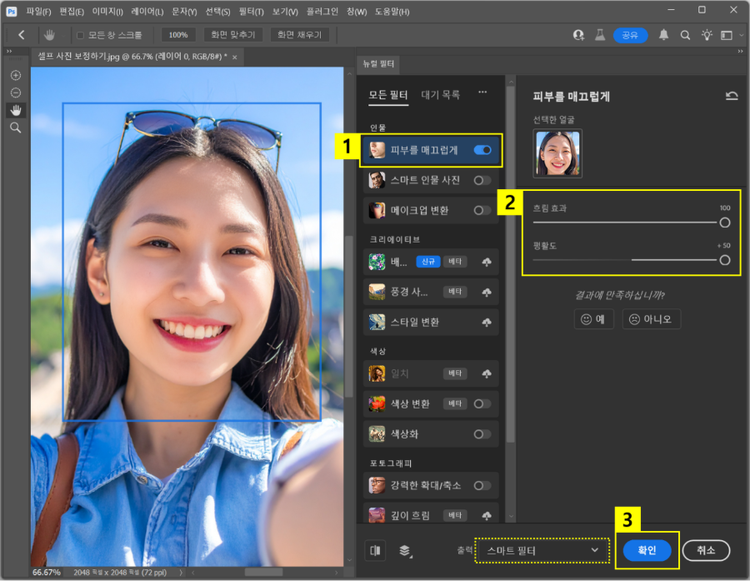Open the 필터(T) menu

(251, 11)
